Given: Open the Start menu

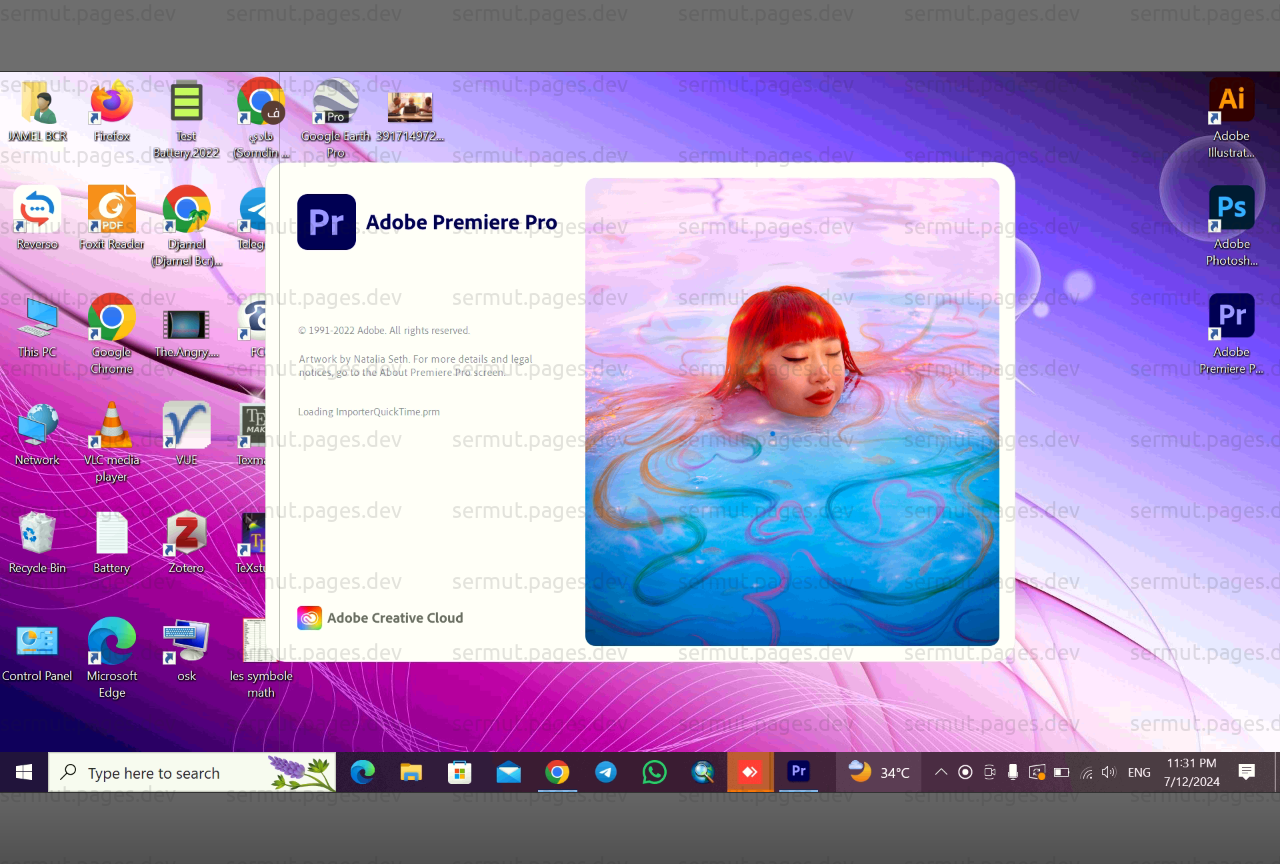Looking at the screenshot, I should pos(24,772).
